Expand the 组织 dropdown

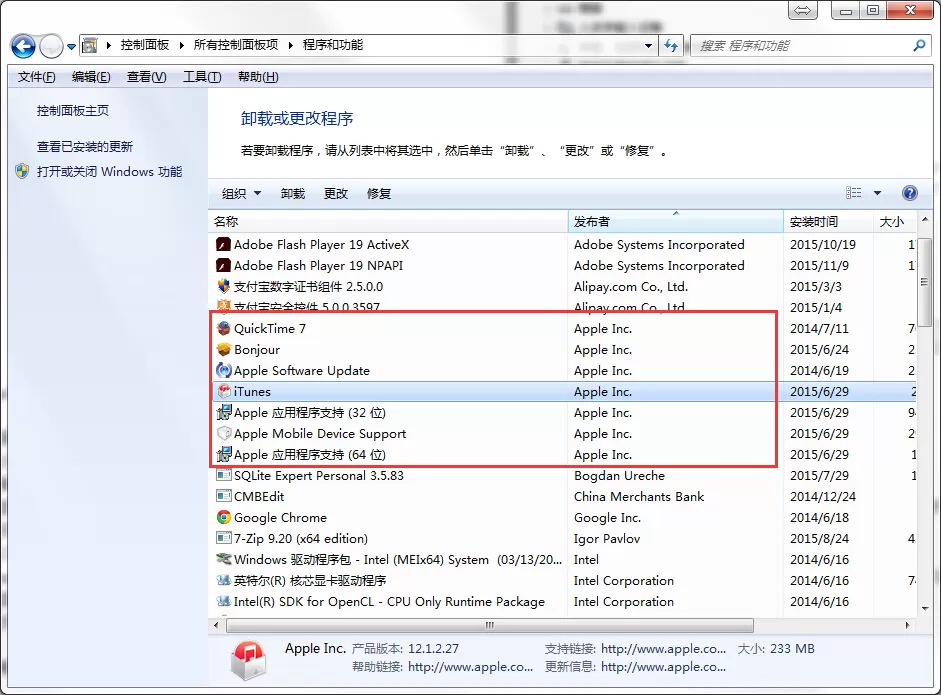[241, 193]
